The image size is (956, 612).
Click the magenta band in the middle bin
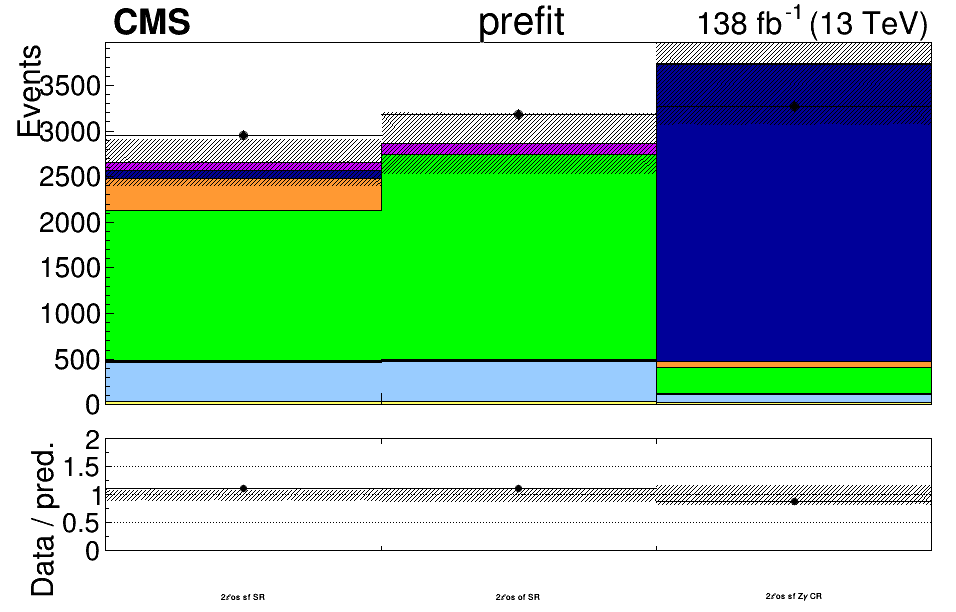tap(519, 149)
